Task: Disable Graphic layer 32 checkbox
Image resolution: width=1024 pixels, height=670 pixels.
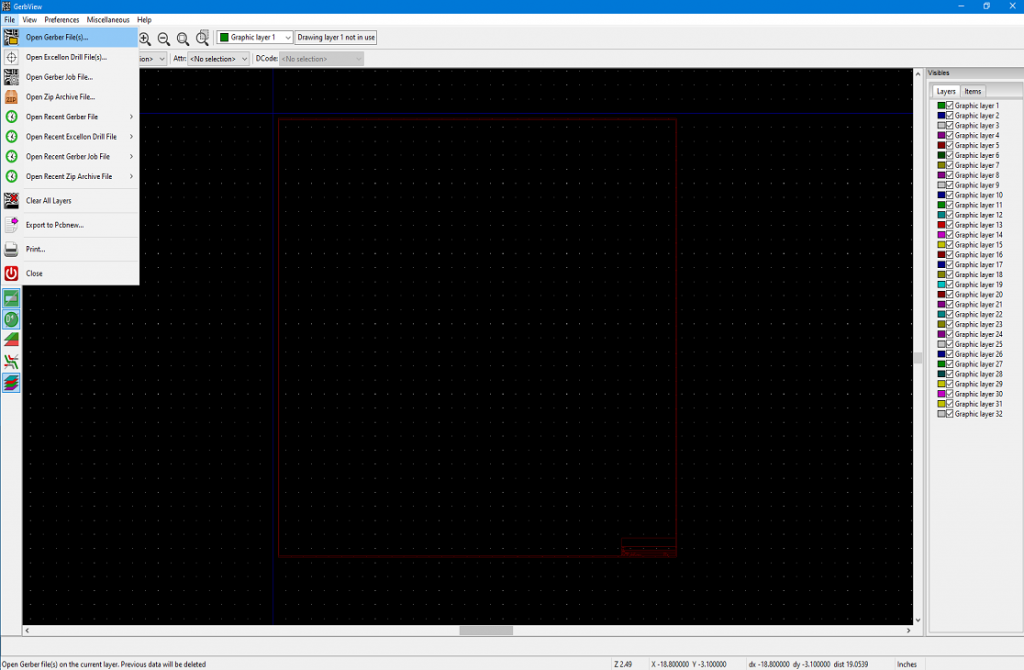Action: tap(950, 414)
